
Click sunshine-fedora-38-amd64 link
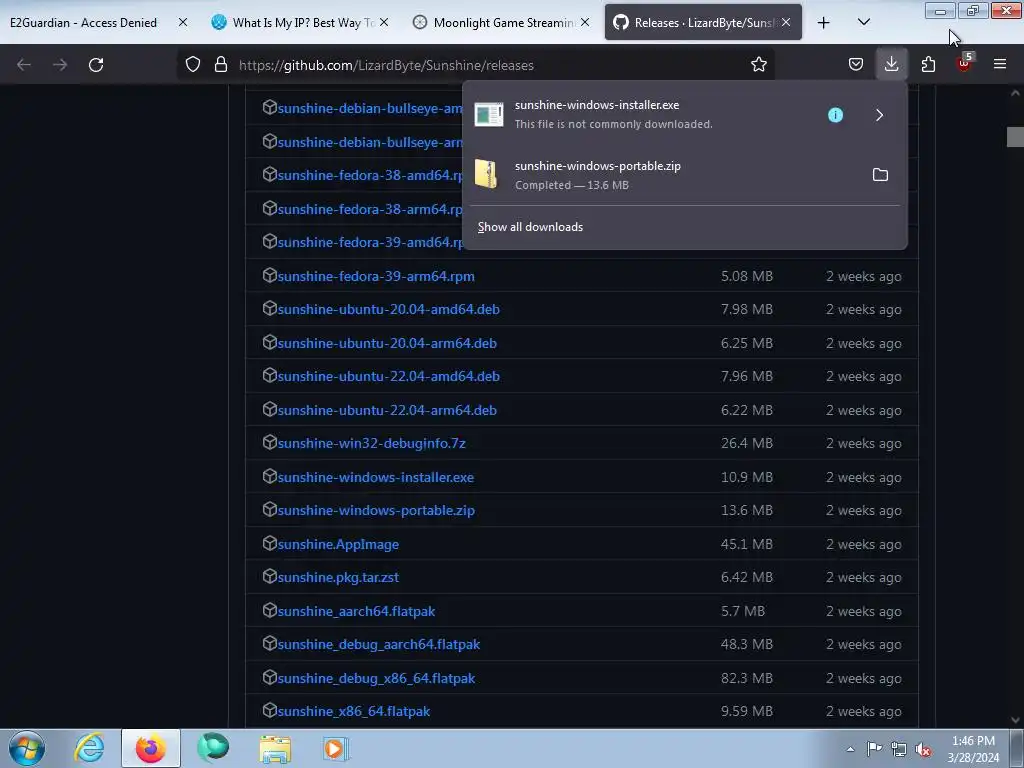[370, 176]
